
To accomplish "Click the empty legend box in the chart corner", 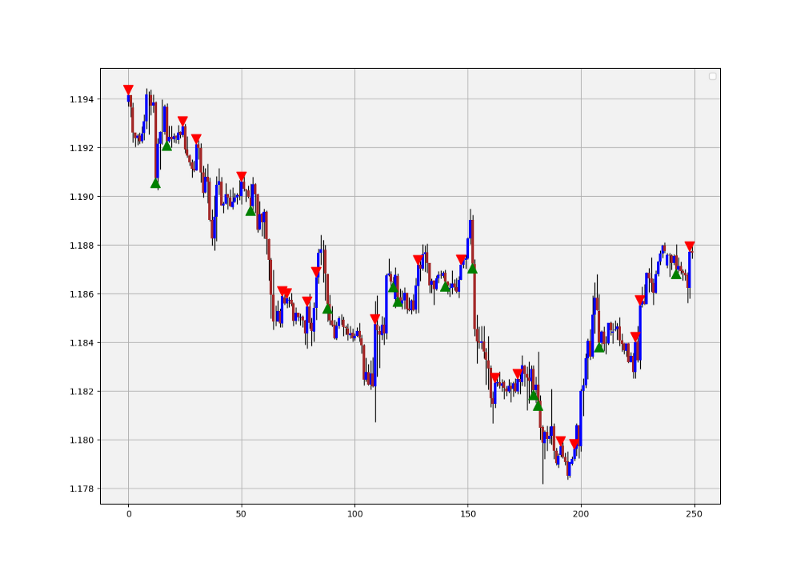I will [x=712, y=77].
